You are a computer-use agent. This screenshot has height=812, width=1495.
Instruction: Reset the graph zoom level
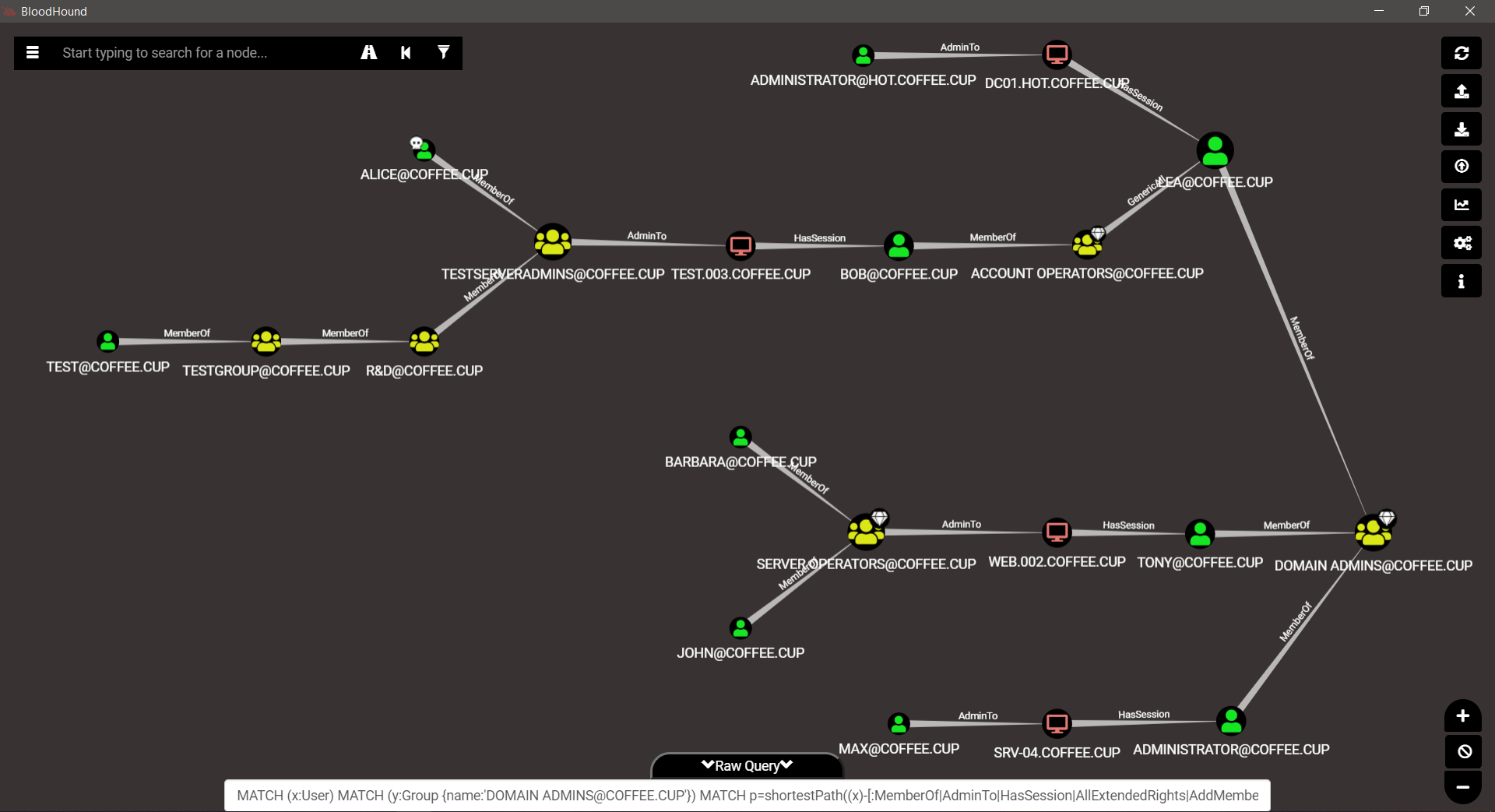click(1463, 751)
